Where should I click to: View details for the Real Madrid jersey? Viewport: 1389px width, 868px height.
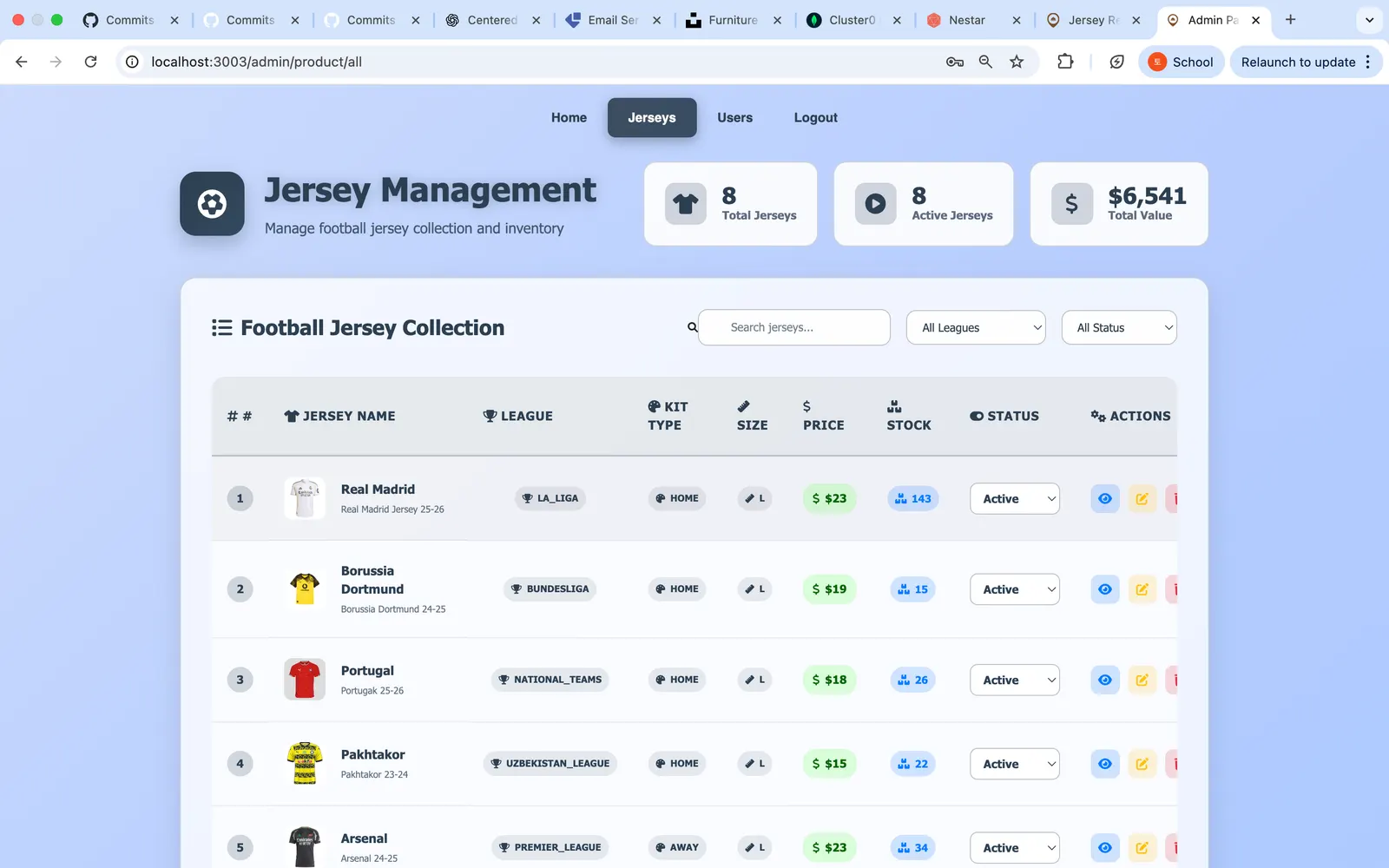pyautogui.click(x=1104, y=498)
